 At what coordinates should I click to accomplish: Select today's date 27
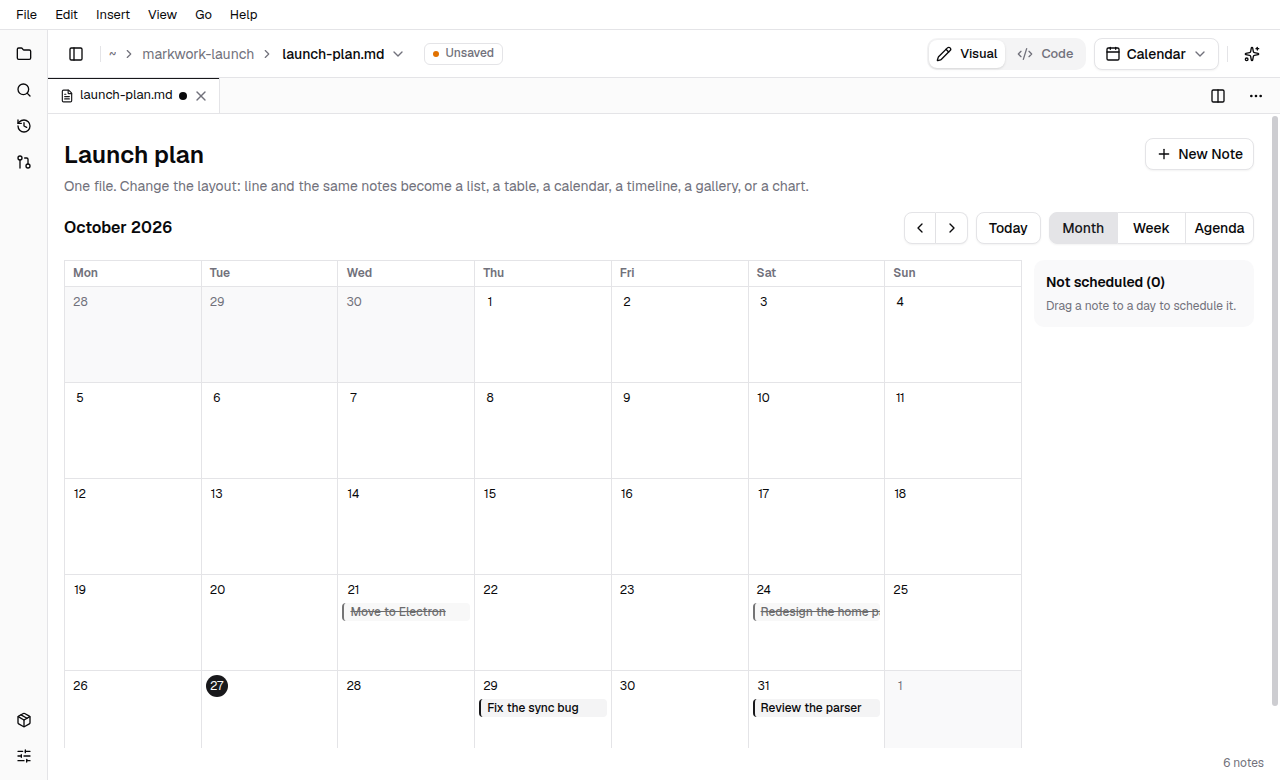[217, 686]
